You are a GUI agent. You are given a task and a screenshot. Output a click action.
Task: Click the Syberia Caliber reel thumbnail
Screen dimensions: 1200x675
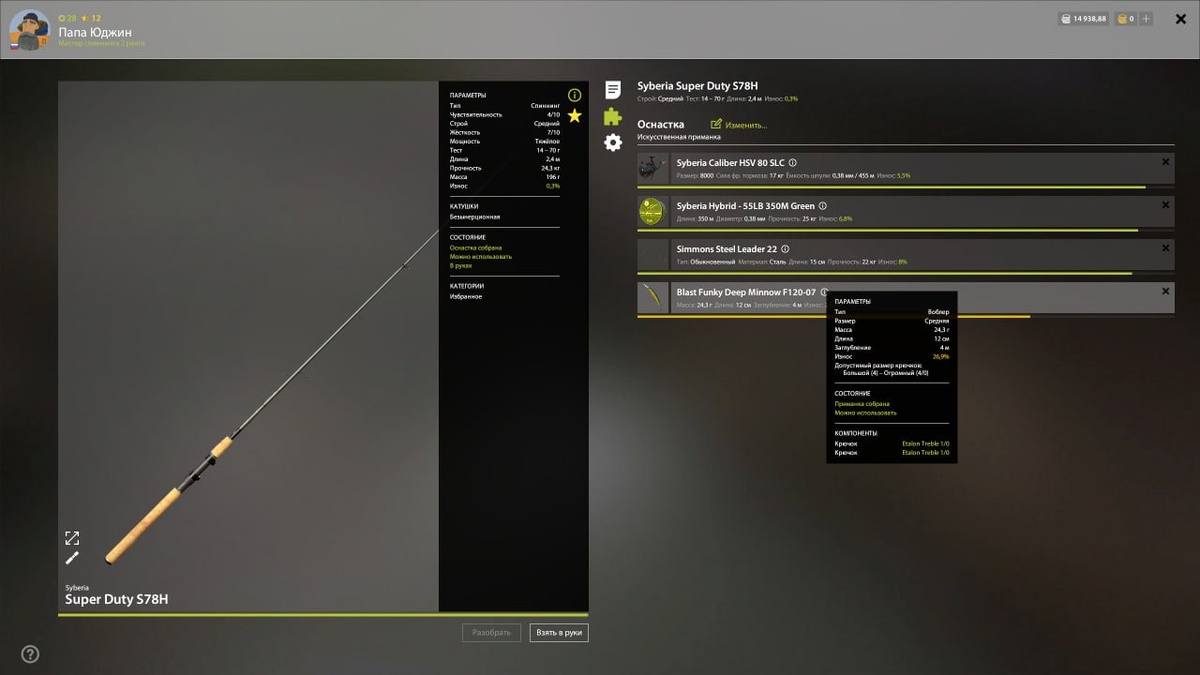653,168
